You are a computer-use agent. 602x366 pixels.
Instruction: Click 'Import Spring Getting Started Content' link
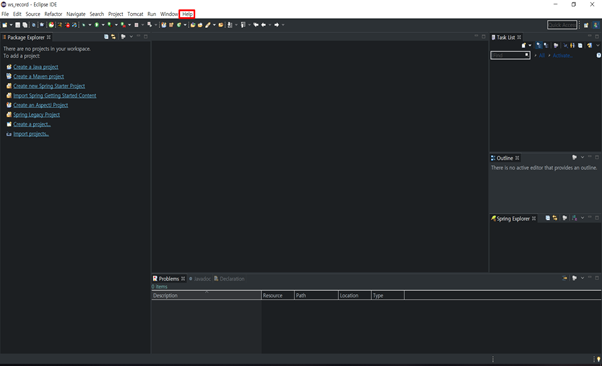pyautogui.click(x=55, y=96)
